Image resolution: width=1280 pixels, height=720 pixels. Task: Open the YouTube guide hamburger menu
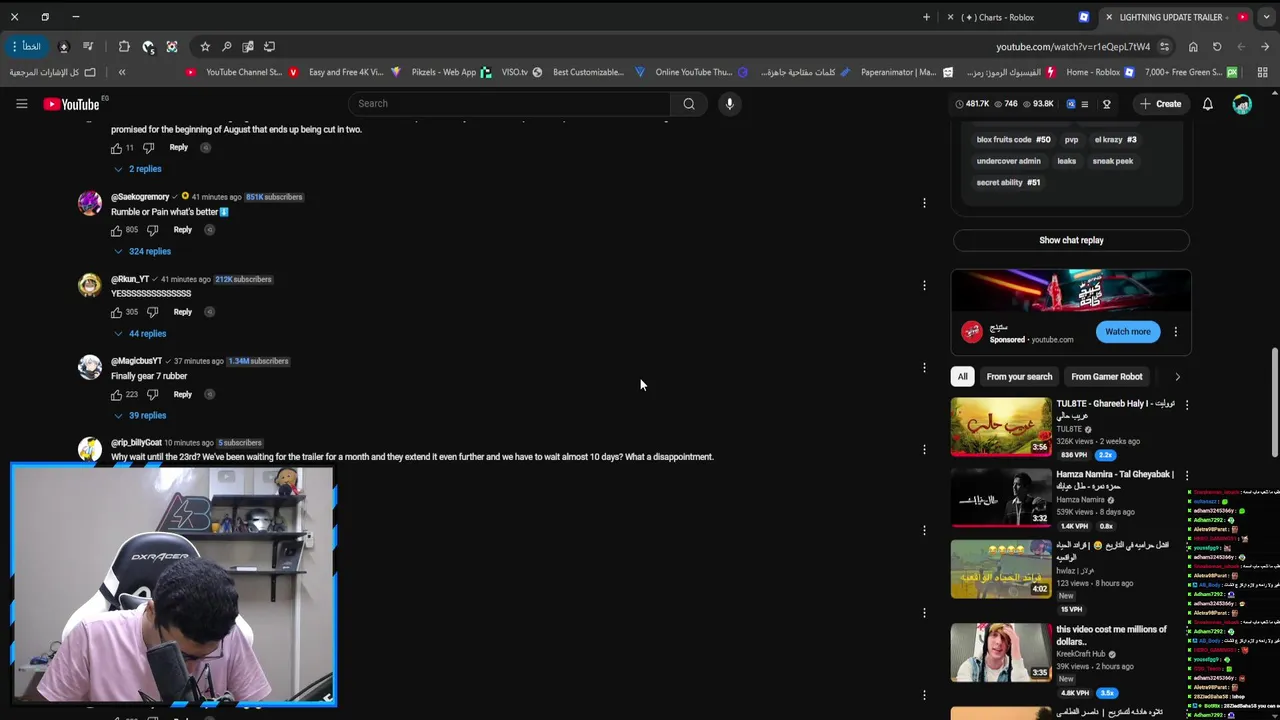tap(21, 104)
